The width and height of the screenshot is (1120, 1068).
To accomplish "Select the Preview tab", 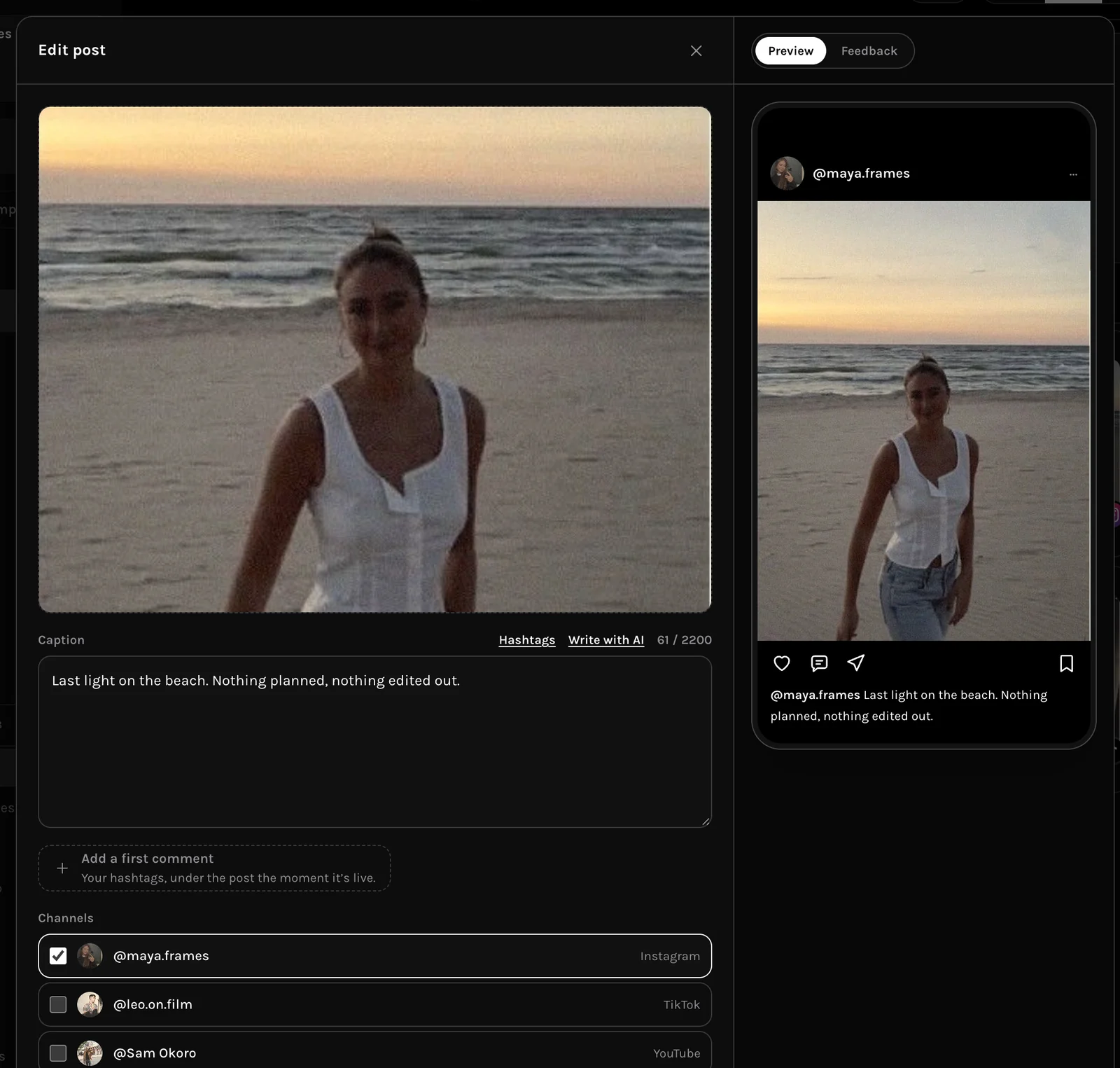I will coord(790,51).
